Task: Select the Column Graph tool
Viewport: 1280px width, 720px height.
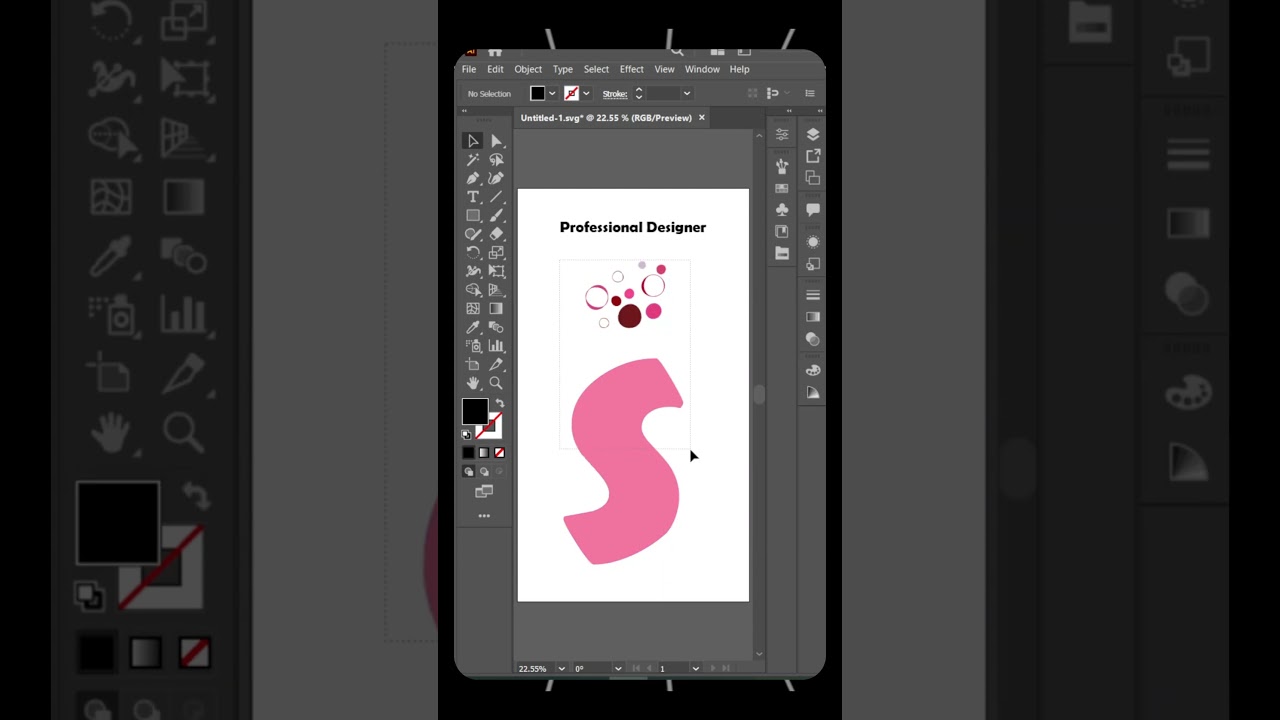Action: pos(496,346)
